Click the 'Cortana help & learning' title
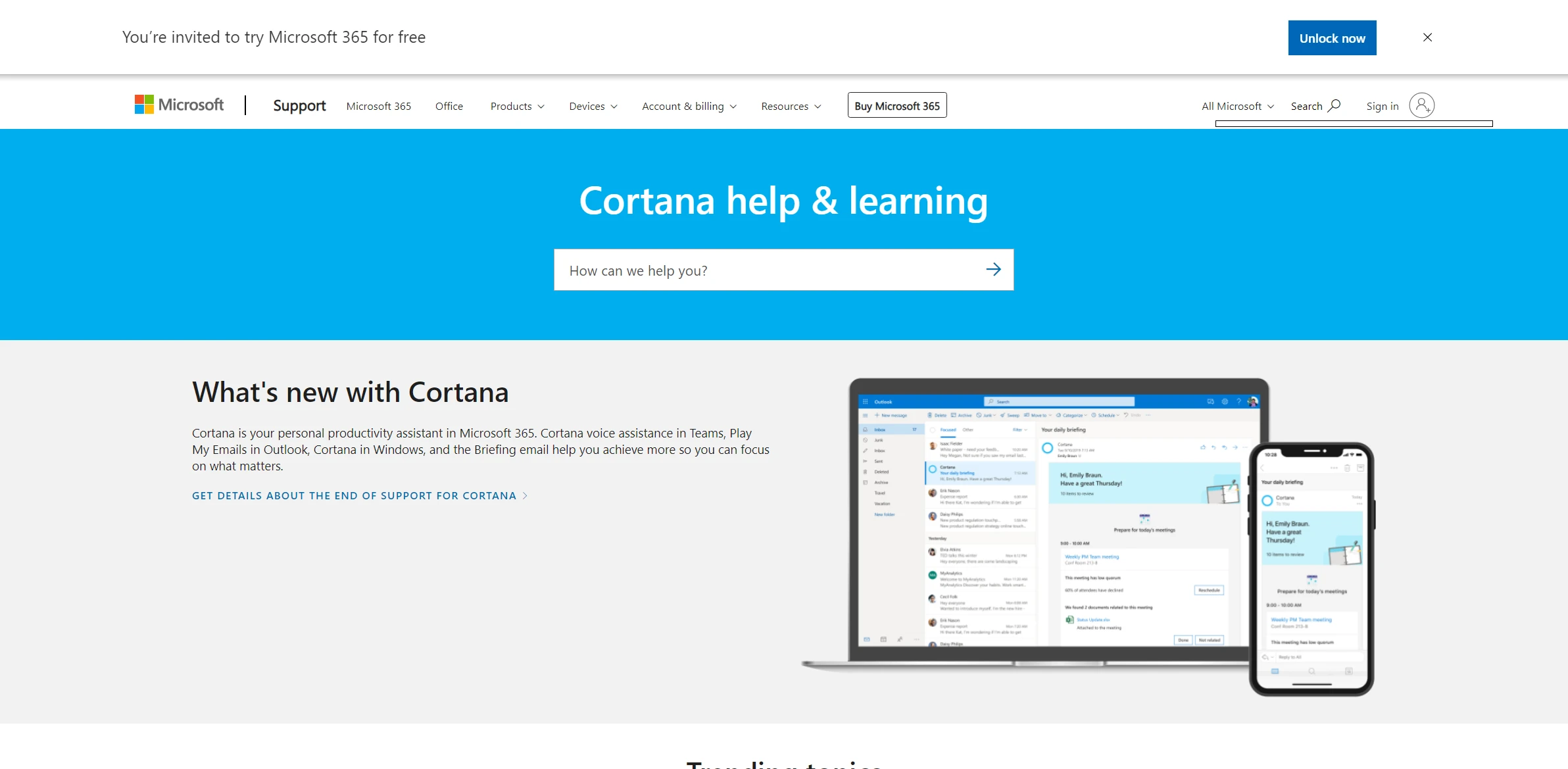The image size is (1568, 769). pyautogui.click(x=783, y=201)
